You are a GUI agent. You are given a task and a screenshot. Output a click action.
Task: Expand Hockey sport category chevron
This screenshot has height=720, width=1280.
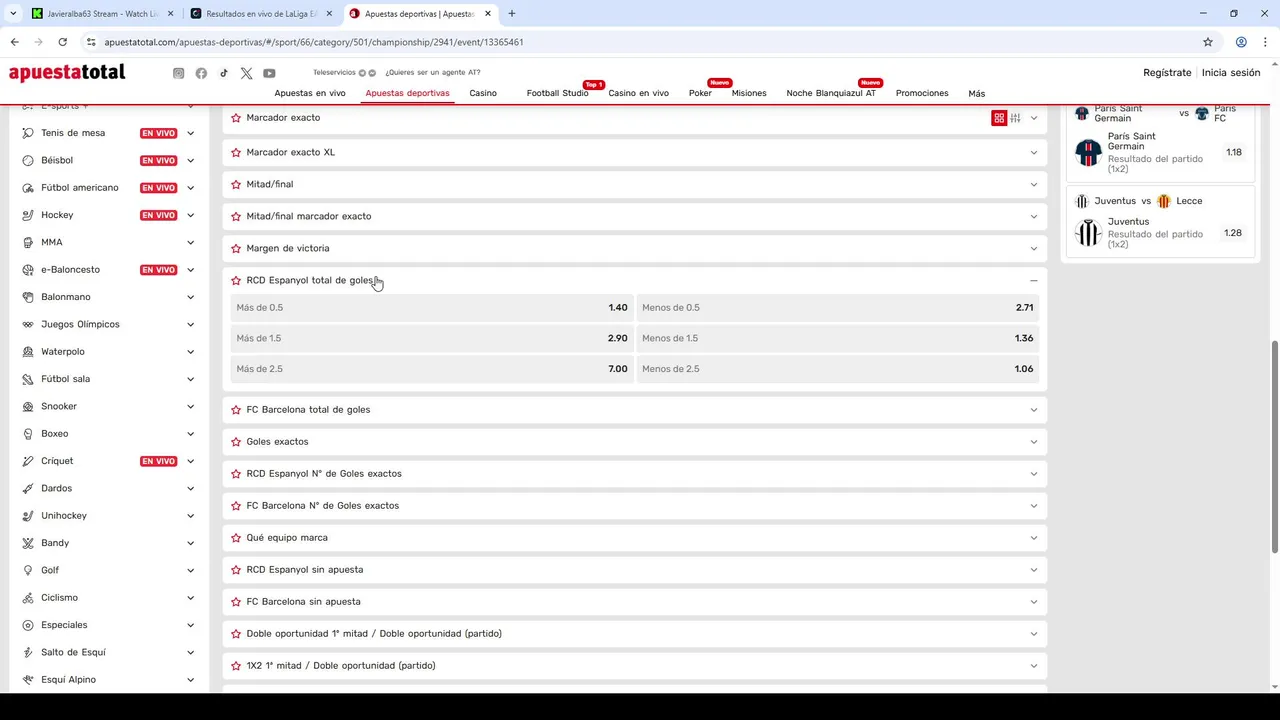pyautogui.click(x=190, y=215)
